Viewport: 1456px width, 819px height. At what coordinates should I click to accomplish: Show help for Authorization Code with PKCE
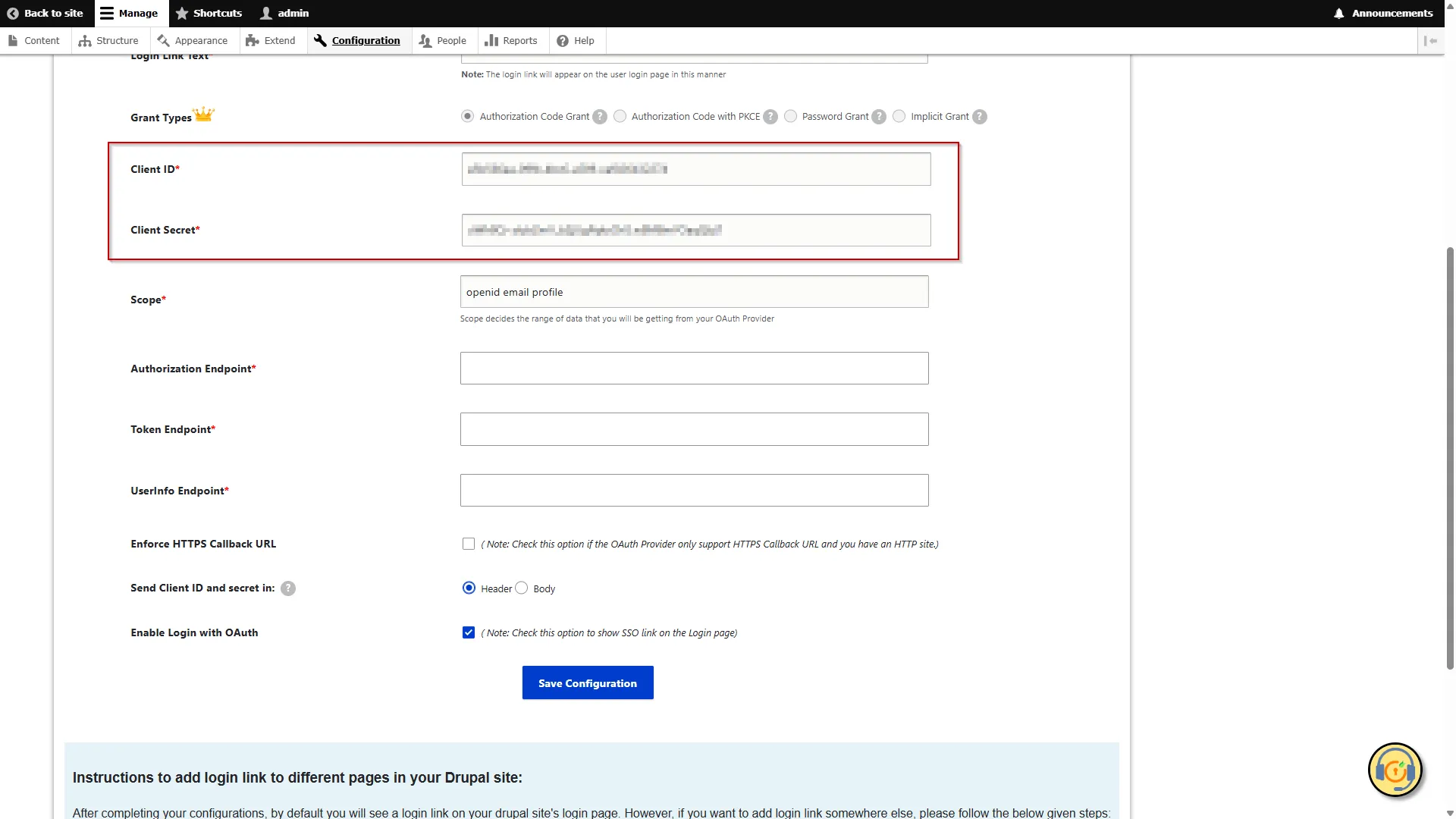pos(770,117)
